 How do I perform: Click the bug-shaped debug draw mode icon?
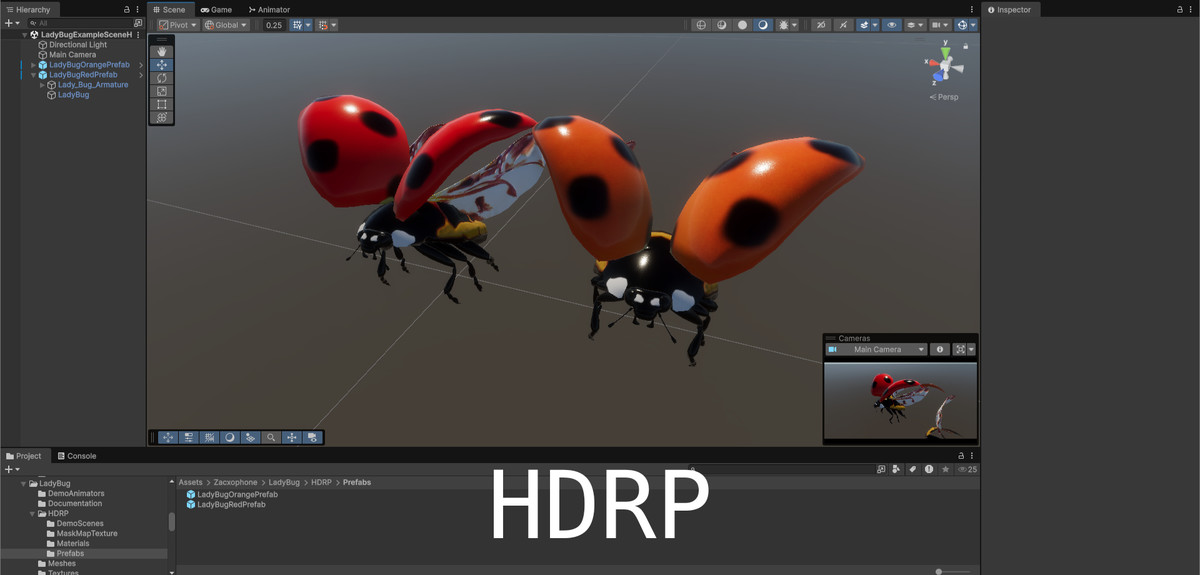click(x=783, y=25)
